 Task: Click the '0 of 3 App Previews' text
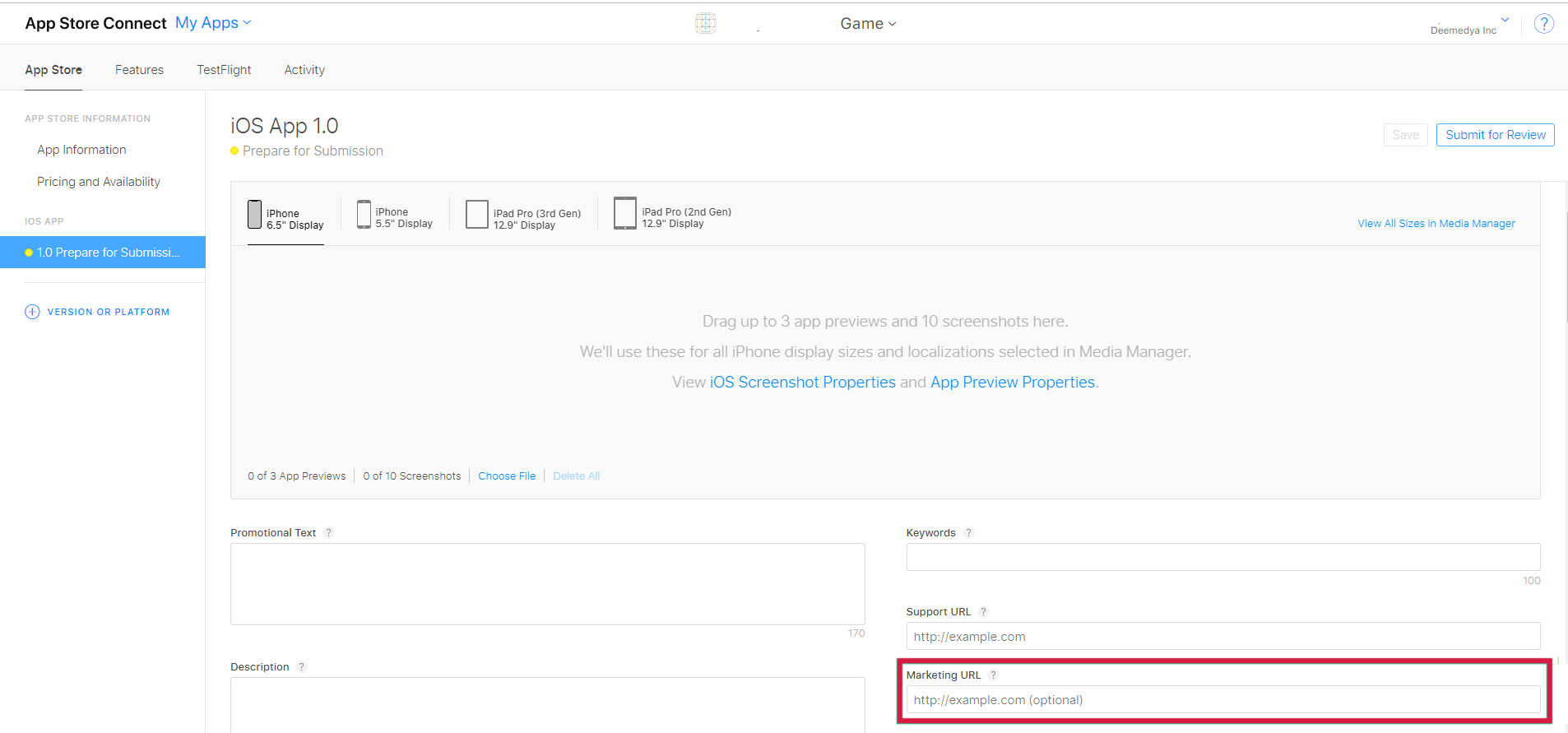(297, 476)
